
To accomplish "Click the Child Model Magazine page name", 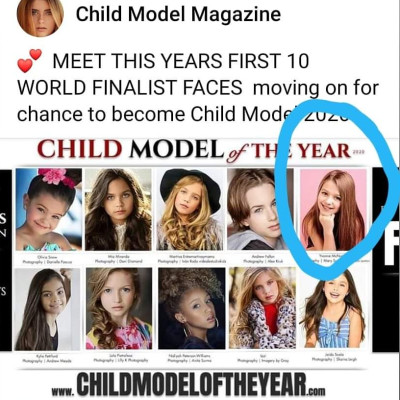I will coord(178,14).
